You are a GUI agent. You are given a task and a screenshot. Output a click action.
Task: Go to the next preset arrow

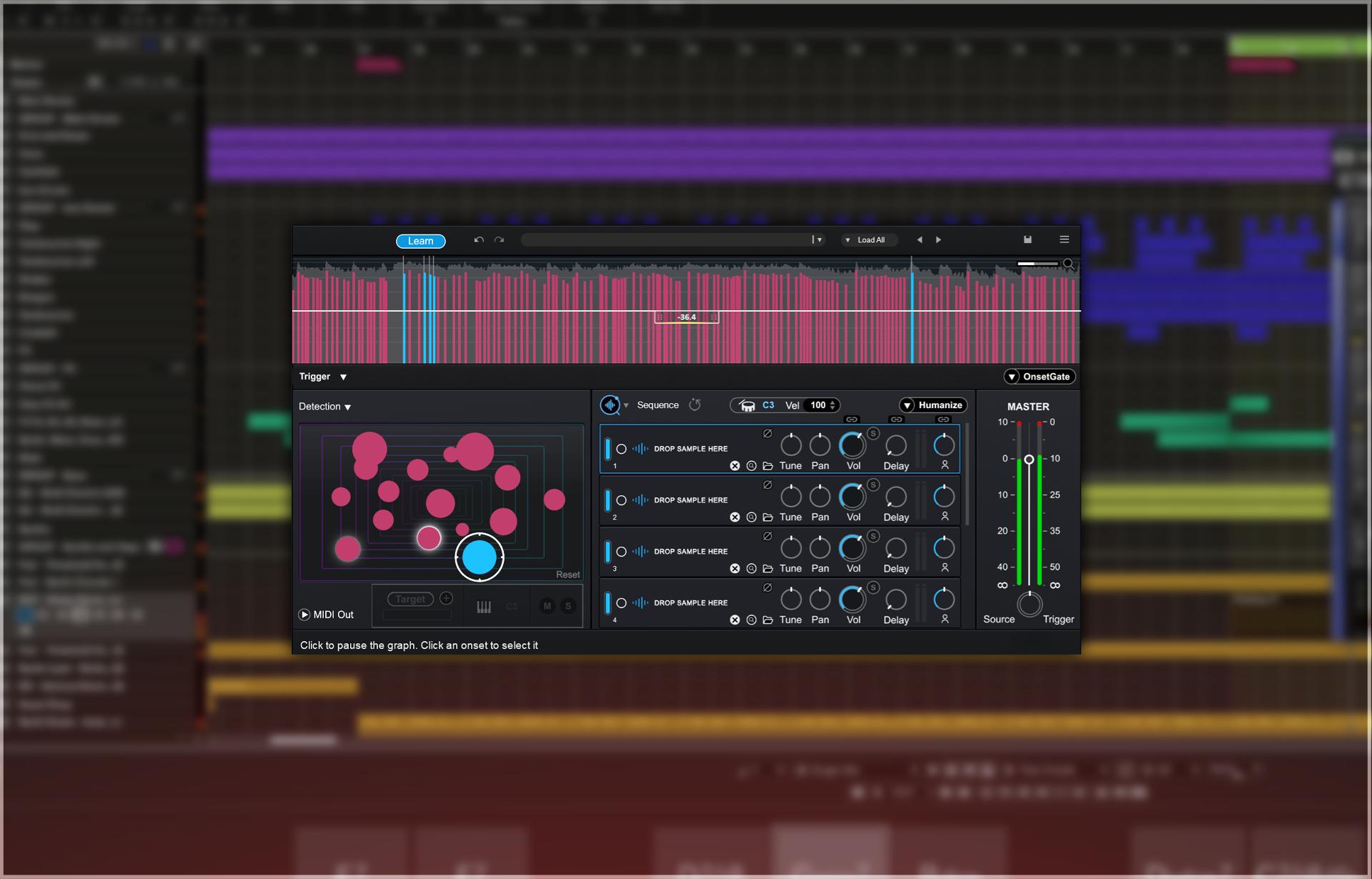[938, 240]
